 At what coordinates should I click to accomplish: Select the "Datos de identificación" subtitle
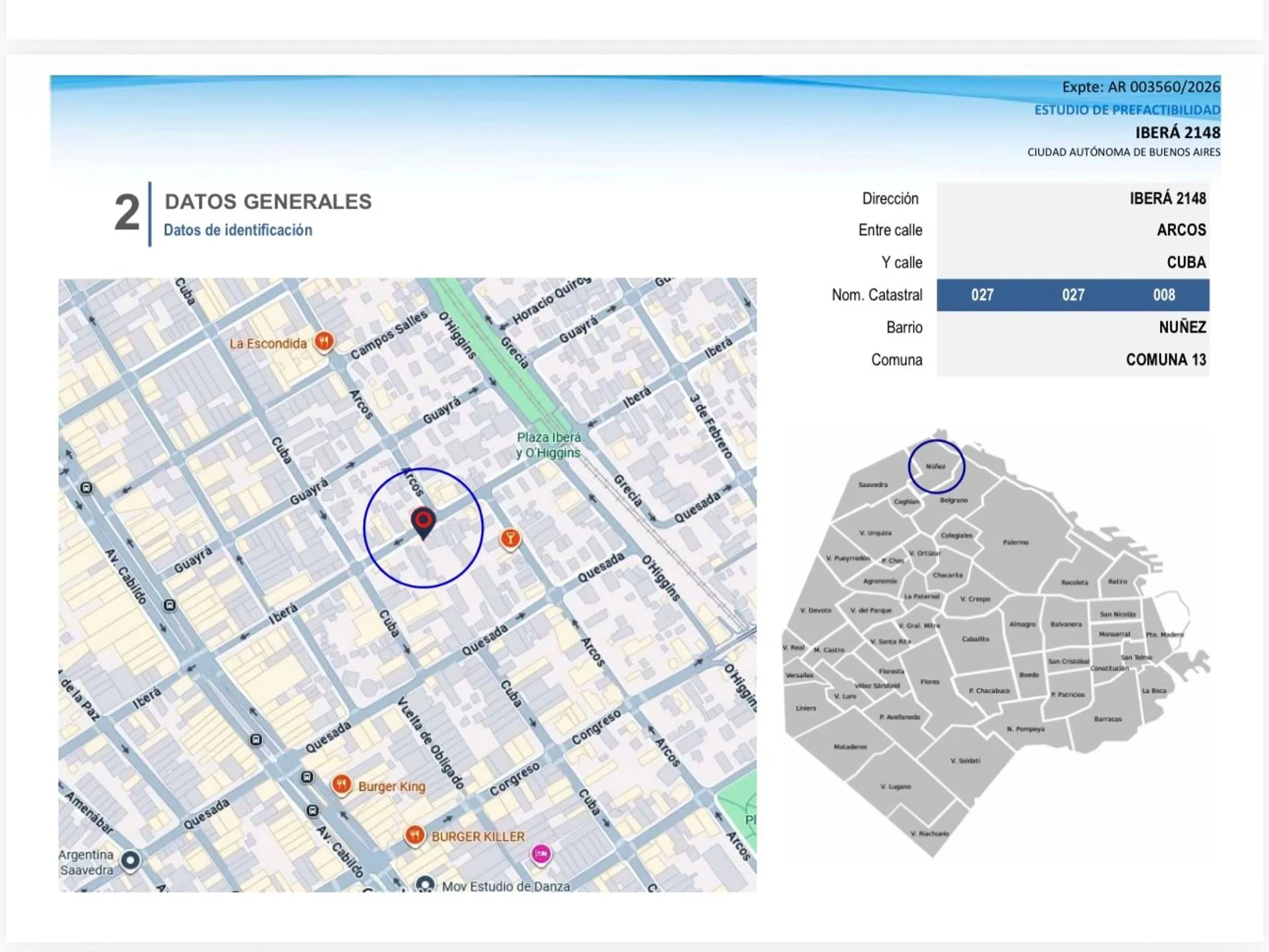coord(238,230)
